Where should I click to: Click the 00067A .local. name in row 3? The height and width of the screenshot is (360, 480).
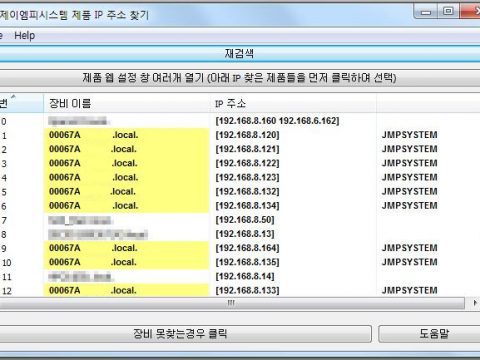[94, 163]
